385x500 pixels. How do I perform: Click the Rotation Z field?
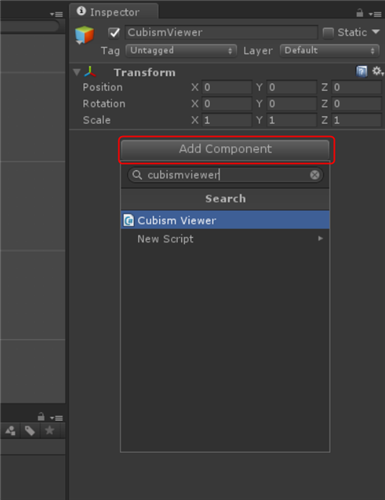pos(357,104)
